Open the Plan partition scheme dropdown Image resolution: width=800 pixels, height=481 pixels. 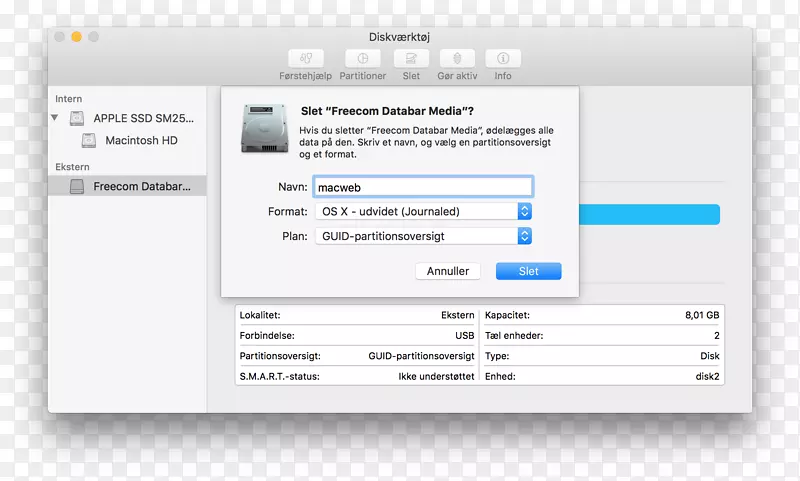tap(422, 236)
